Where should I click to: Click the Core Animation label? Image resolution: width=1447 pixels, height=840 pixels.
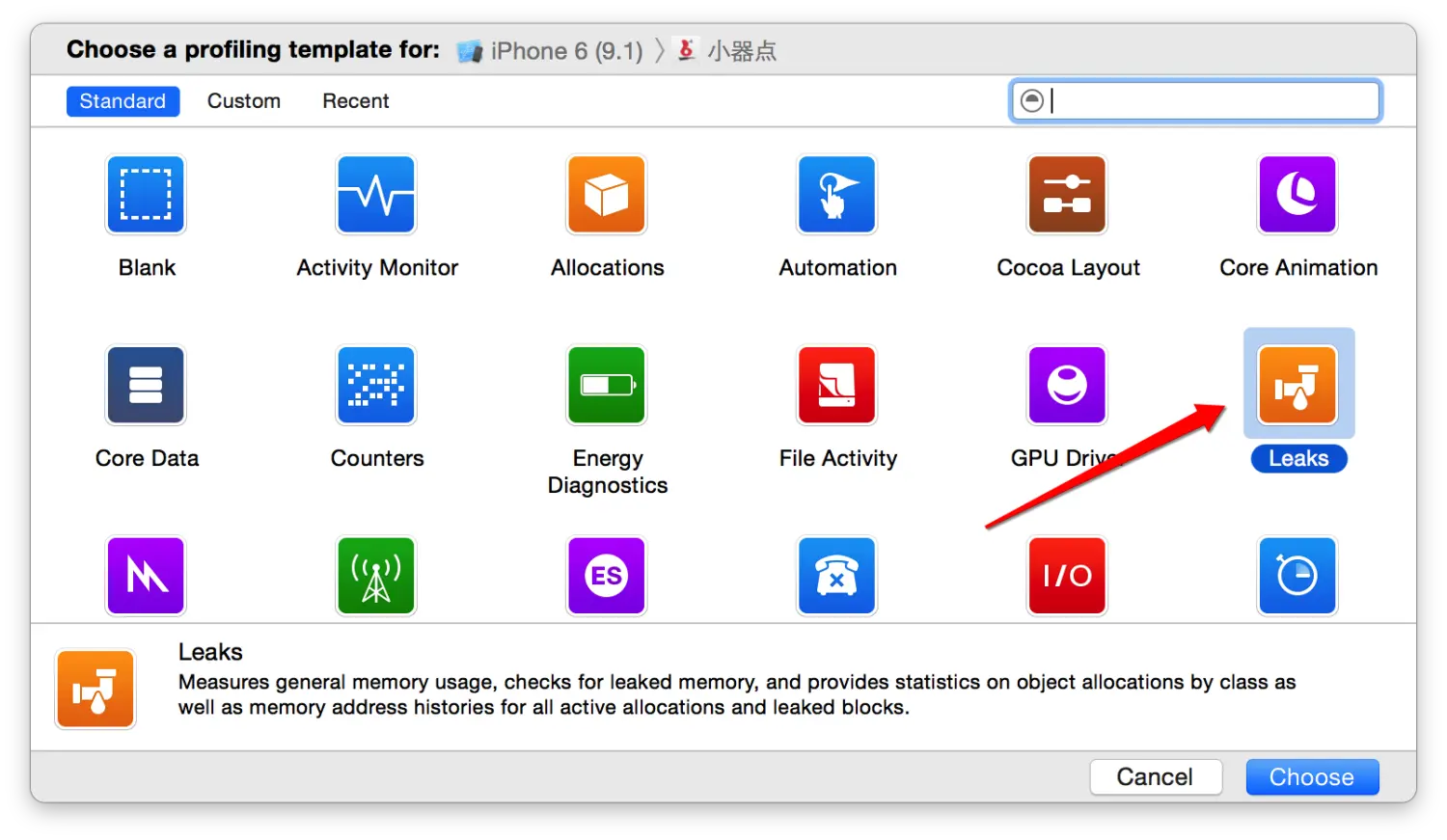pyautogui.click(x=1298, y=268)
